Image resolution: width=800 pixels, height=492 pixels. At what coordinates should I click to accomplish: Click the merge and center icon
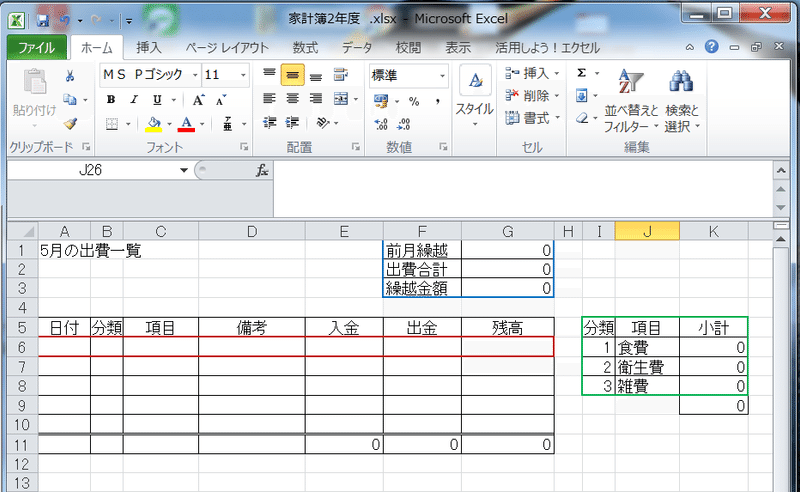341,99
